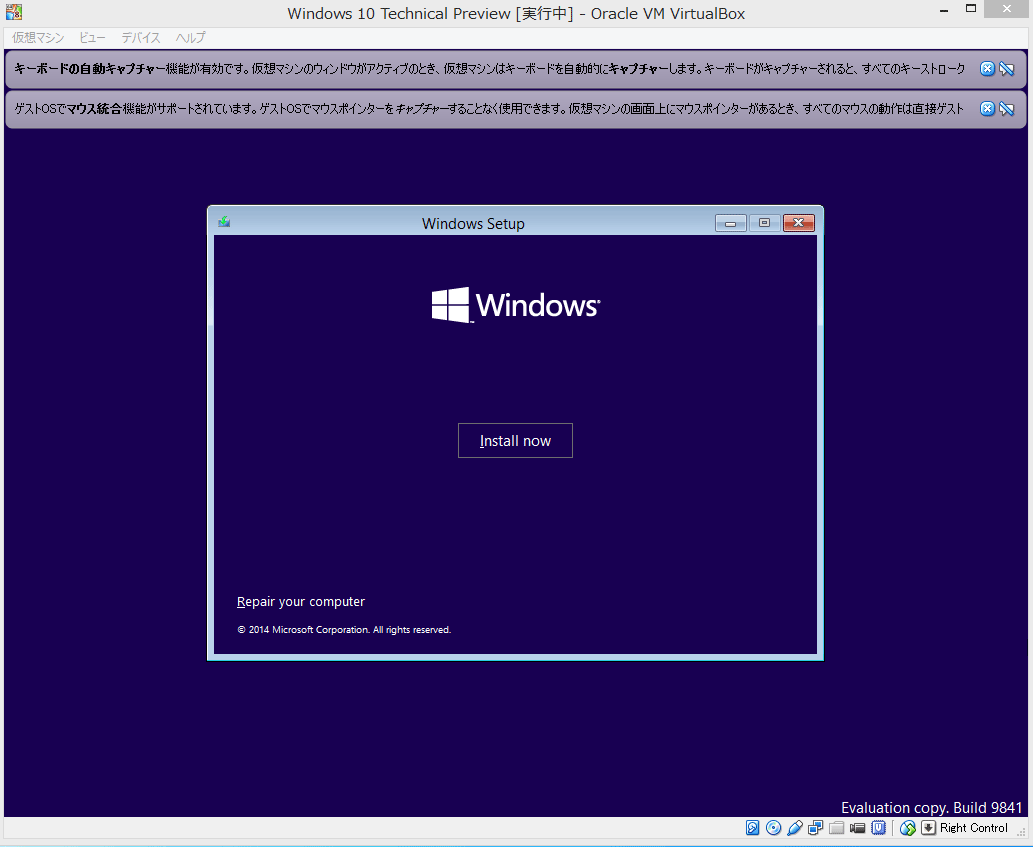Close the Windows Setup dialog
The image size is (1033, 847).
[798, 223]
